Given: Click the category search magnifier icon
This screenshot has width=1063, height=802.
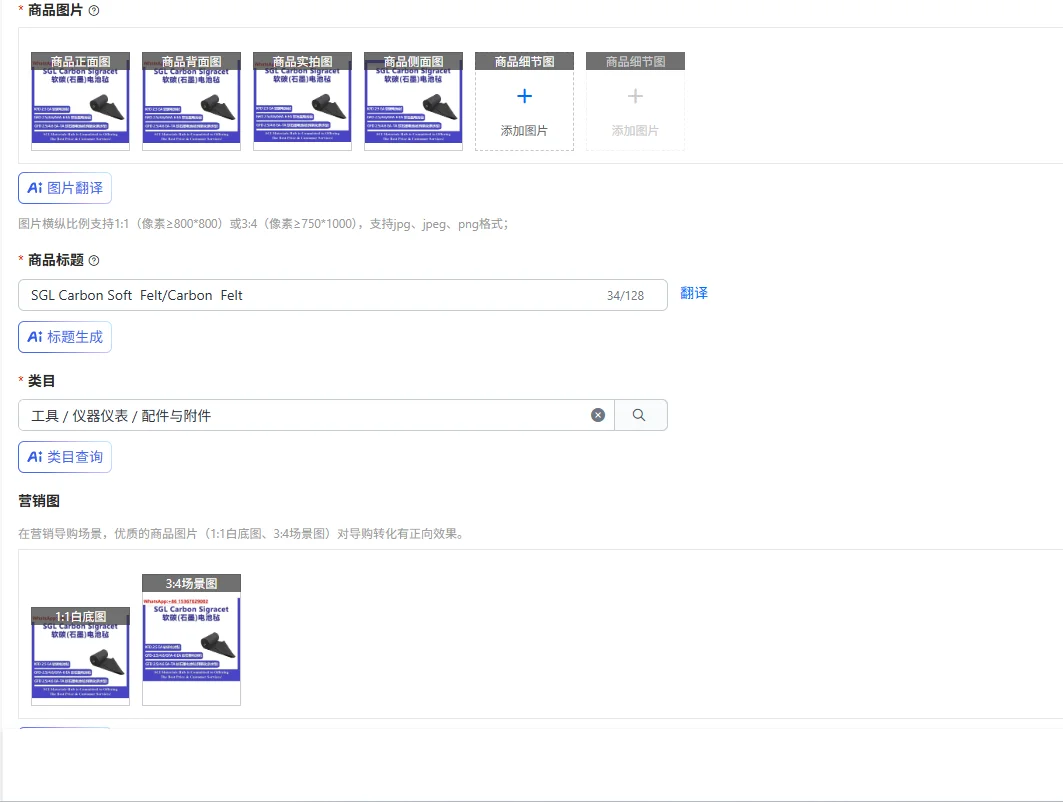Looking at the screenshot, I should 639,415.
